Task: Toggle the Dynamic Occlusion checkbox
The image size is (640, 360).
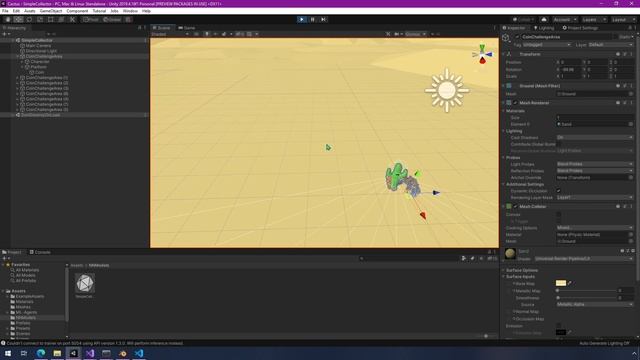Action: point(559,191)
